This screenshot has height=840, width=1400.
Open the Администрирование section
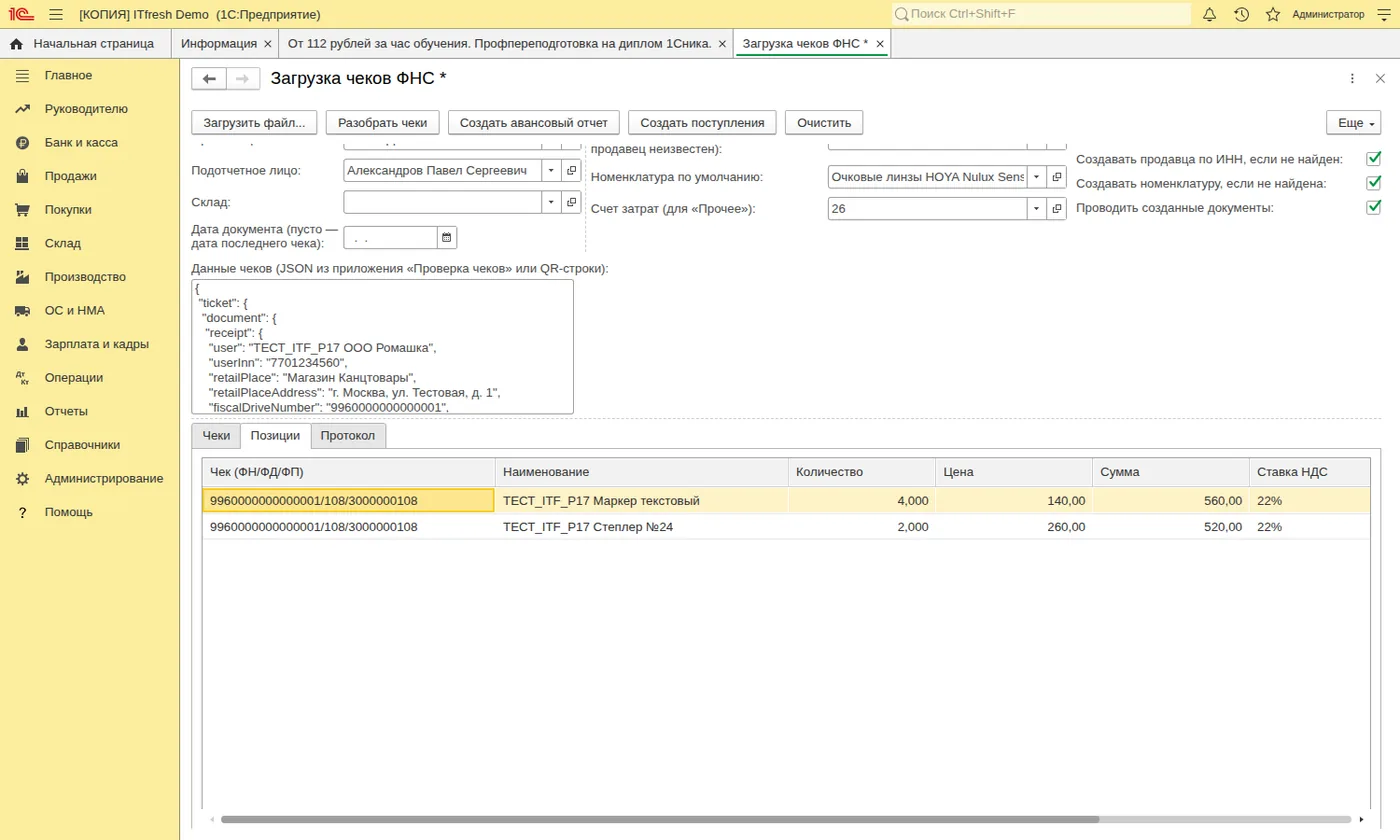(104, 479)
